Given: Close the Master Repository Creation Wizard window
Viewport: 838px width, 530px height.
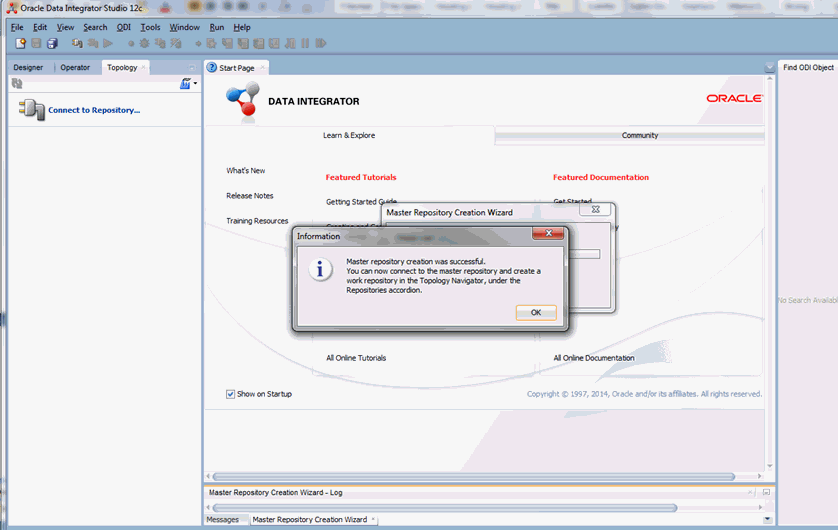Looking at the screenshot, I should tap(595, 209).
